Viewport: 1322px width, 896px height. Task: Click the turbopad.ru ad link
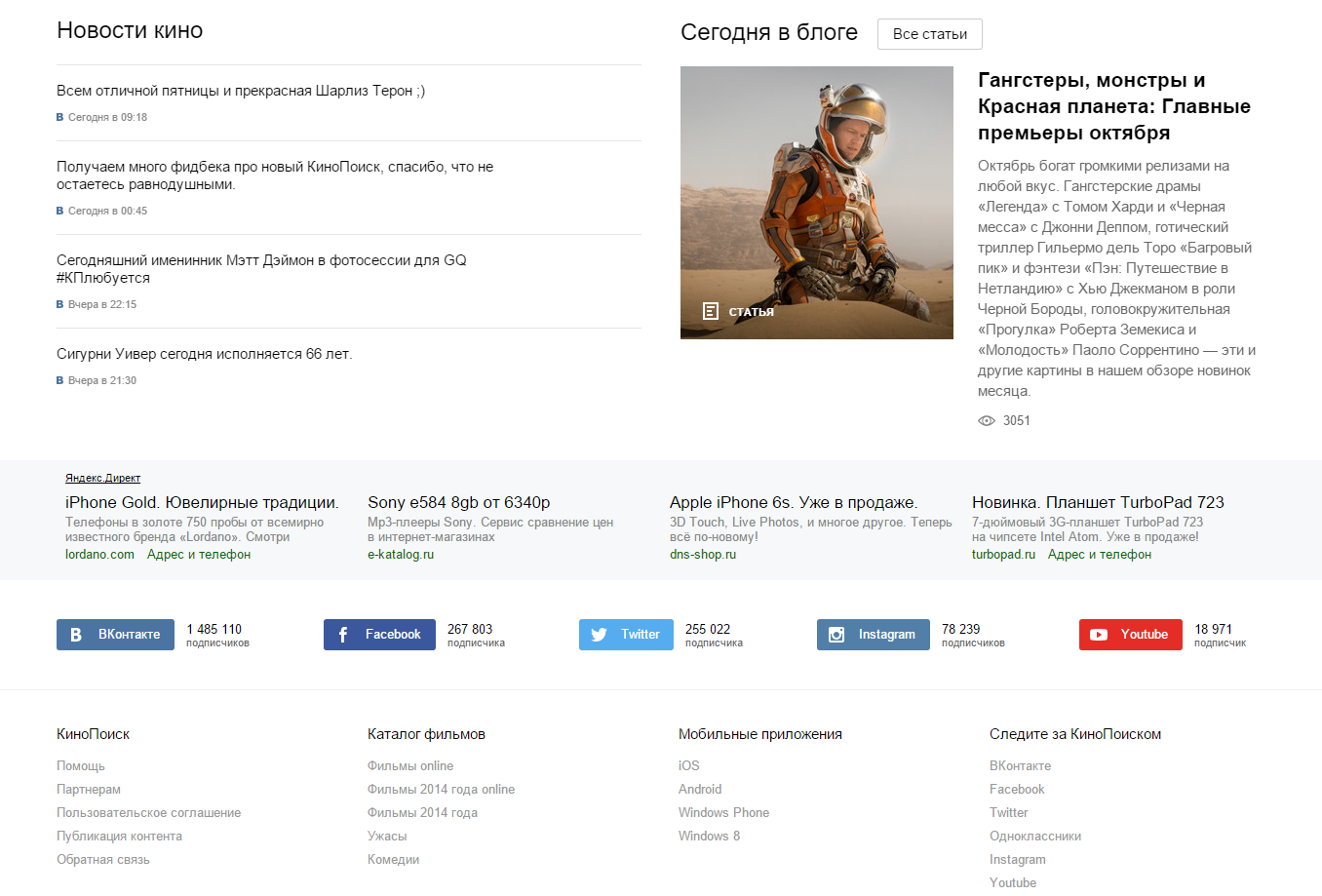(x=1003, y=555)
